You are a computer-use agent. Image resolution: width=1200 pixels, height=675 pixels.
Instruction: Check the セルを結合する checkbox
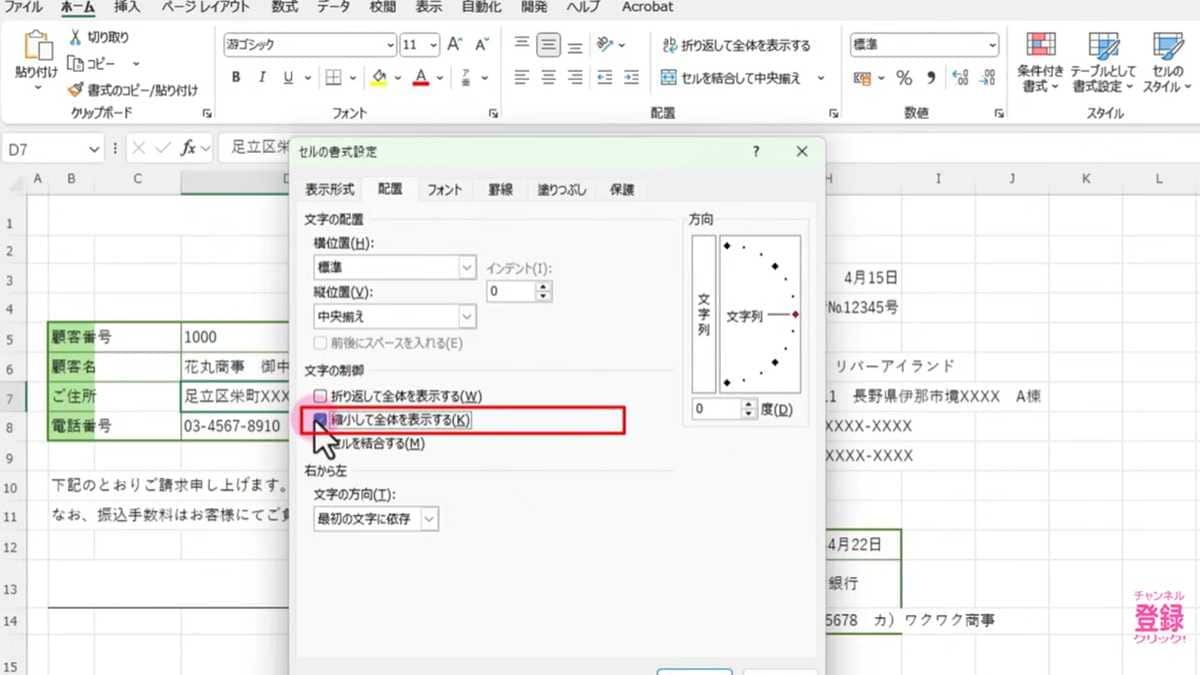pyautogui.click(x=322, y=445)
